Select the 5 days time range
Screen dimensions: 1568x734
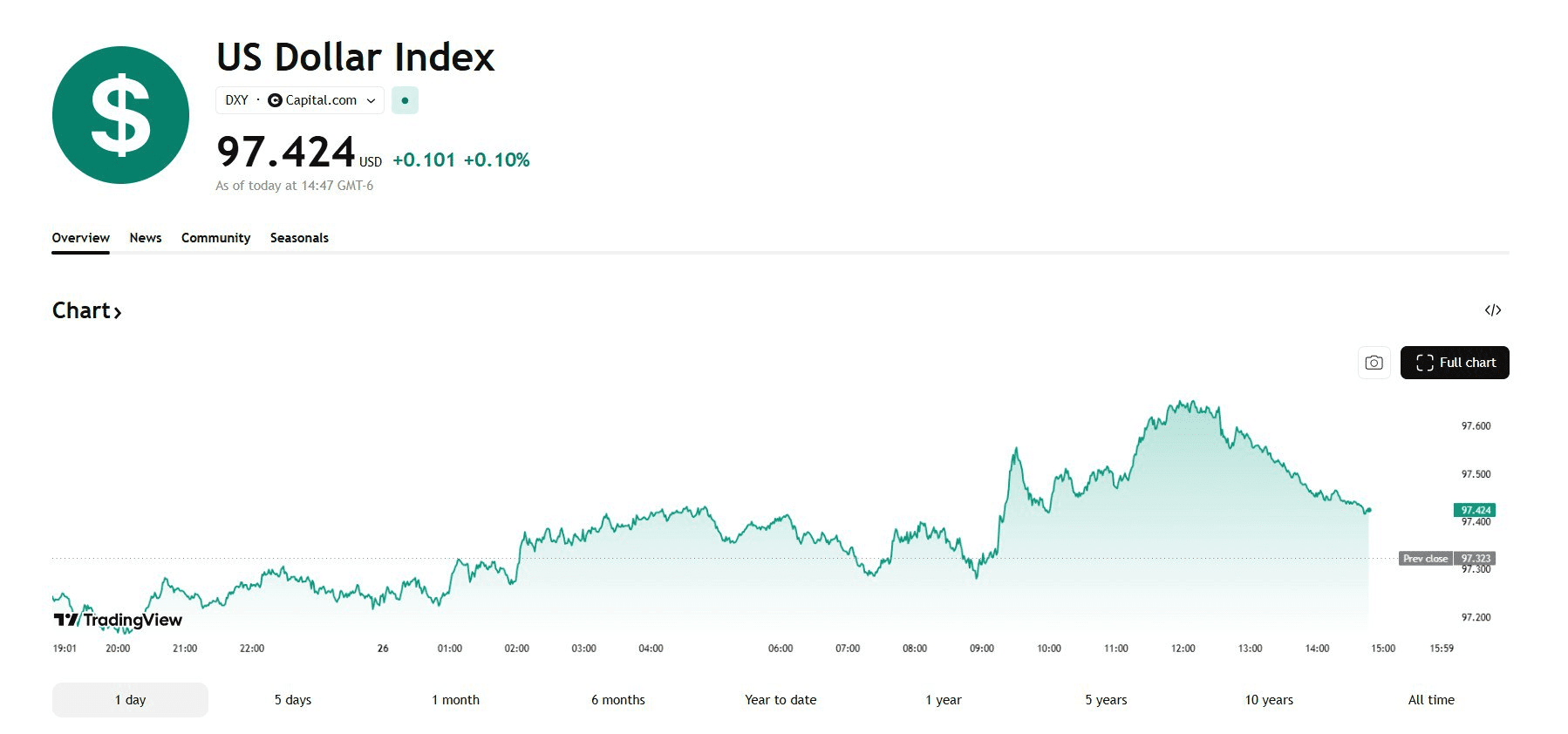[293, 700]
